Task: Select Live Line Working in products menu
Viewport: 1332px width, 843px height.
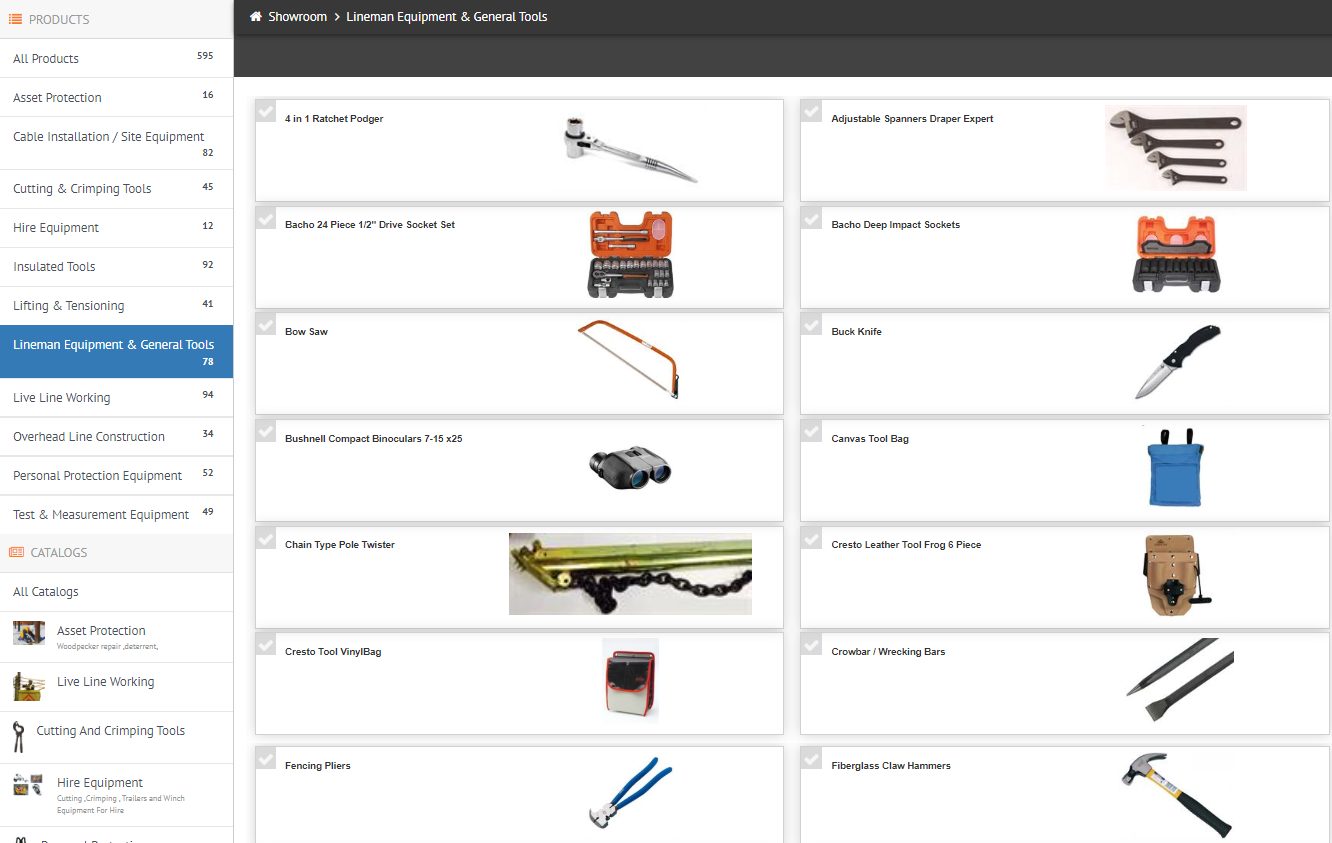Action: pyautogui.click(x=61, y=398)
